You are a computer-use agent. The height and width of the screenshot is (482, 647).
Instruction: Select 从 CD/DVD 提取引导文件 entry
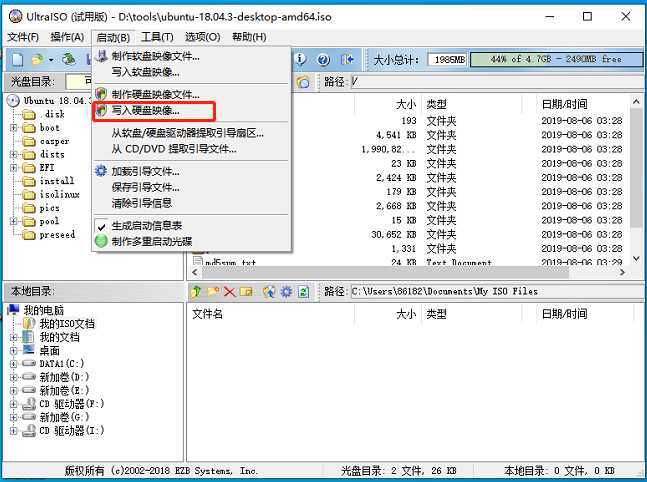coord(192,149)
